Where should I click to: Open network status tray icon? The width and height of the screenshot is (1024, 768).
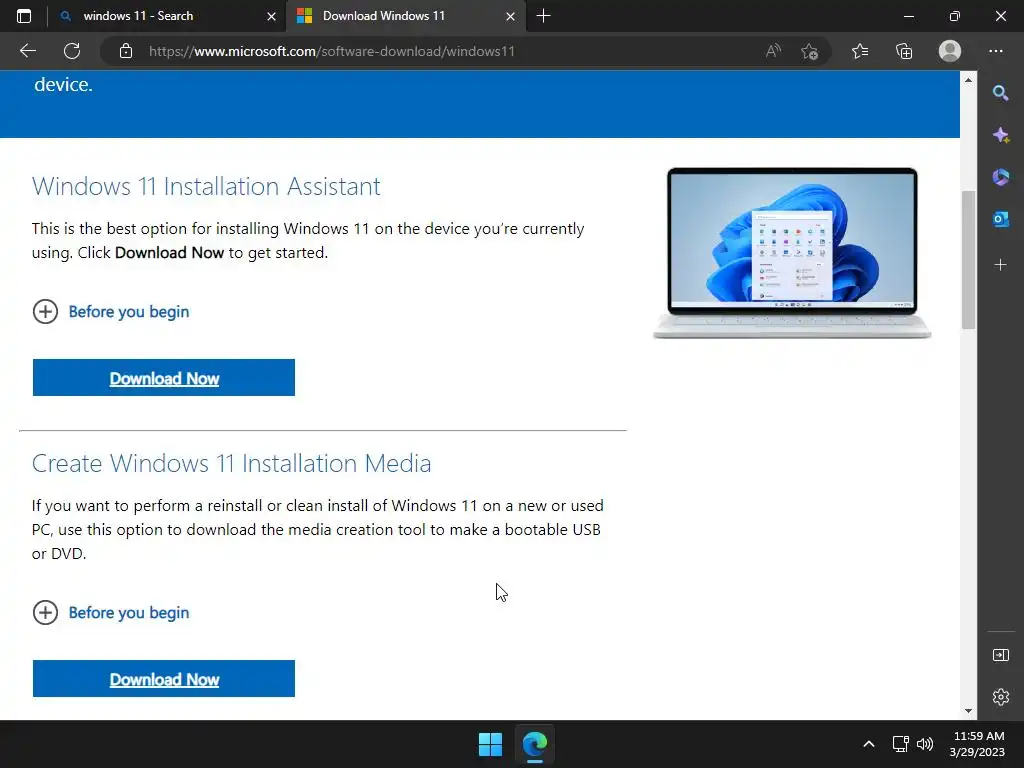tap(901, 744)
